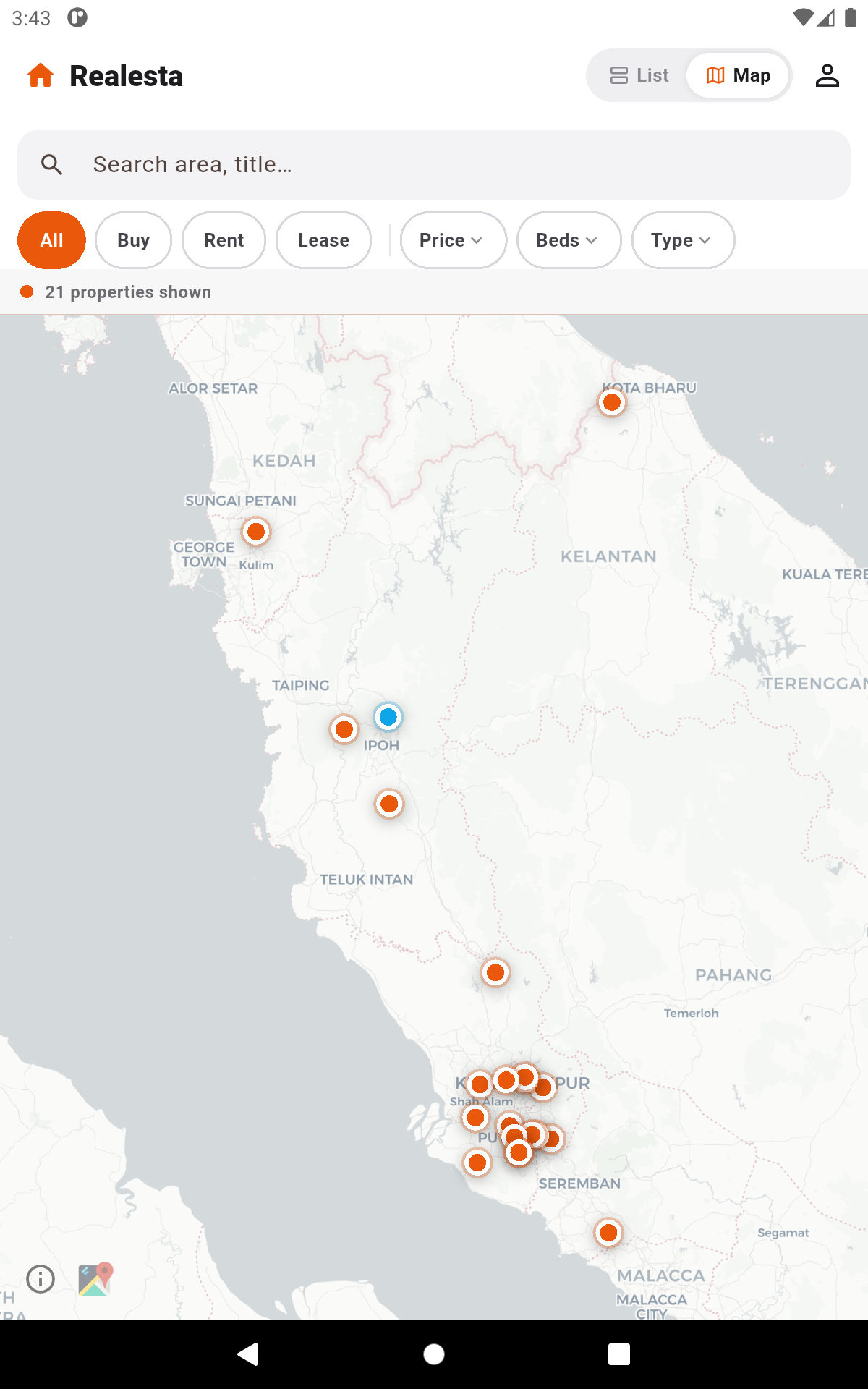Tap the Realesta home logo icon
Screen dimensions: 868x1389
41,75
